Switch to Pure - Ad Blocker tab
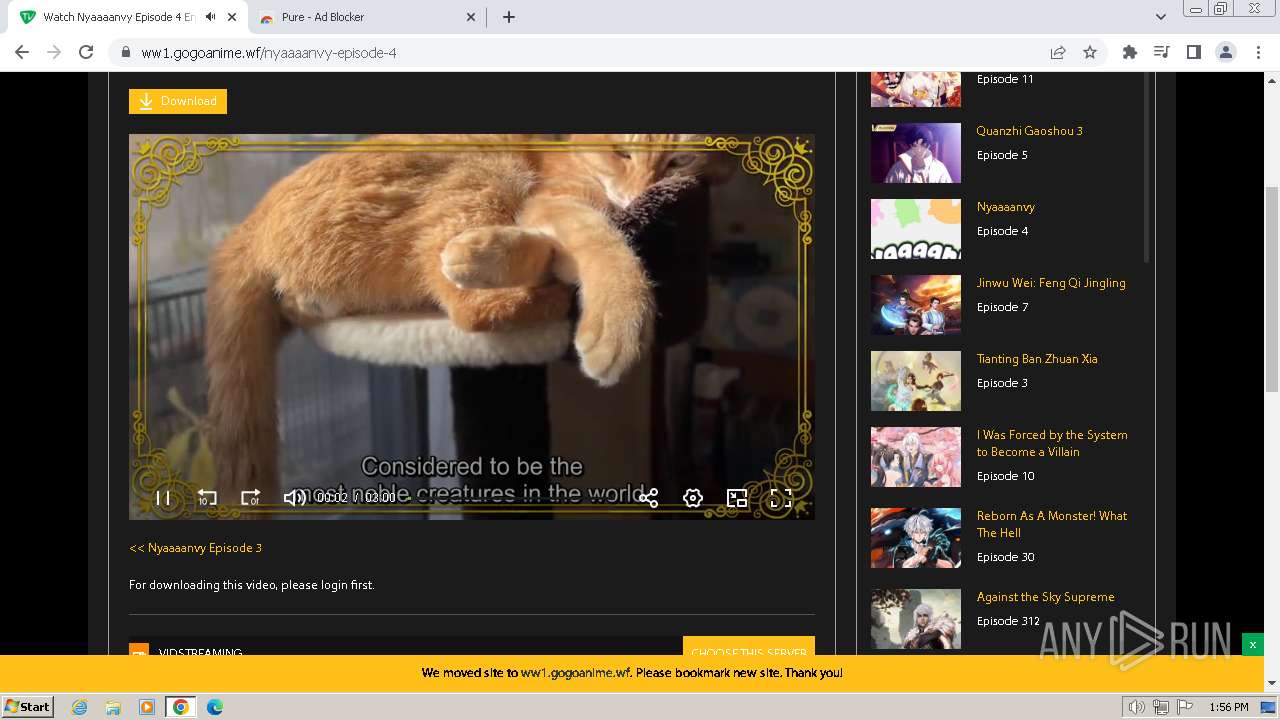Screen dimensions: 1280x720 (x=367, y=17)
